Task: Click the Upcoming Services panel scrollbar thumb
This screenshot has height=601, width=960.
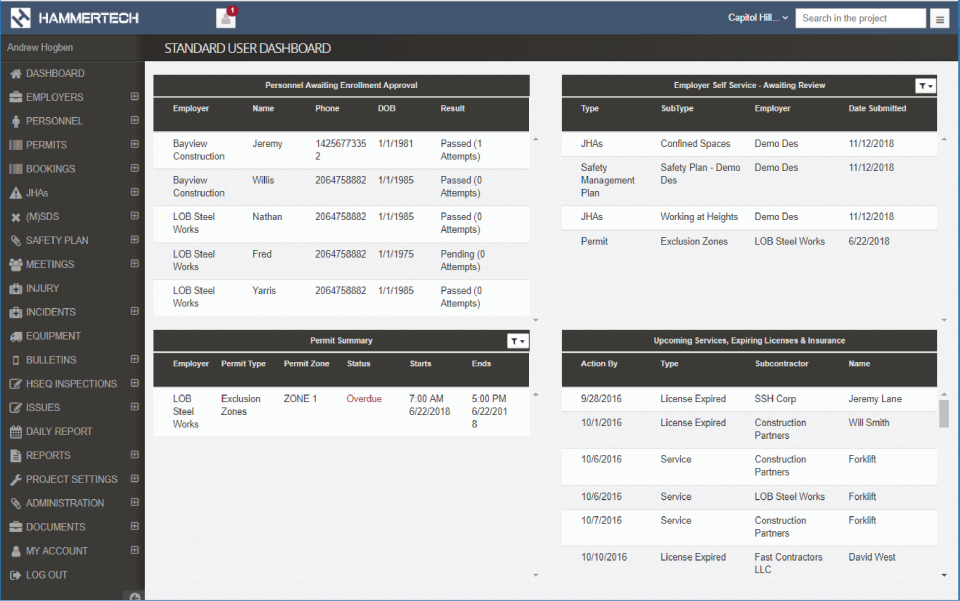Action: (943, 414)
